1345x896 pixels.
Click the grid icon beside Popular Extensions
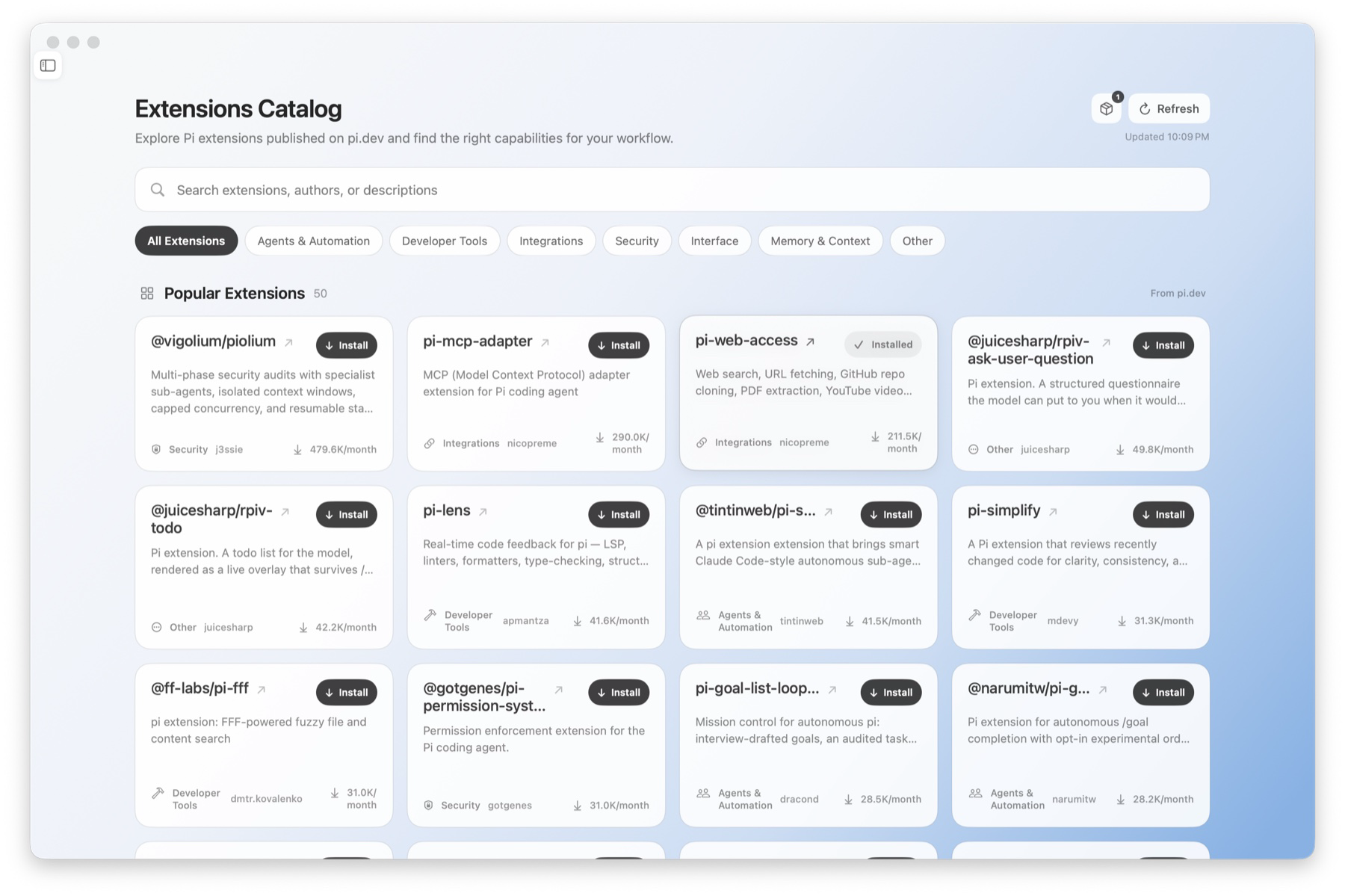click(147, 294)
